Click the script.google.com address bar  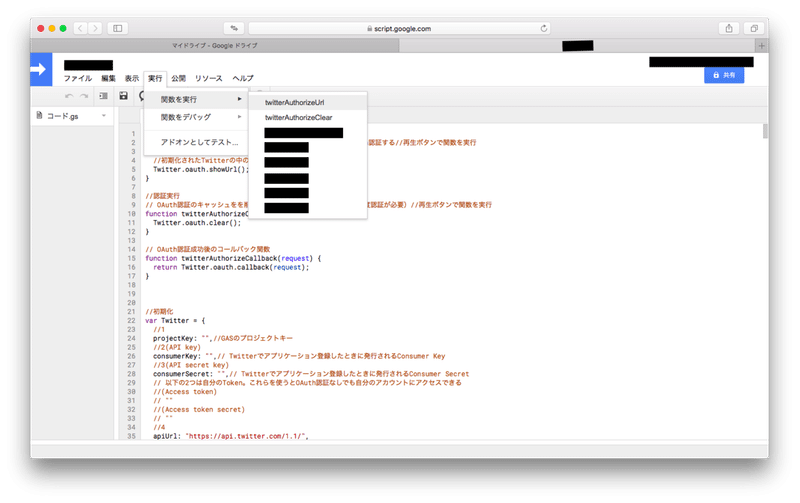point(398,29)
